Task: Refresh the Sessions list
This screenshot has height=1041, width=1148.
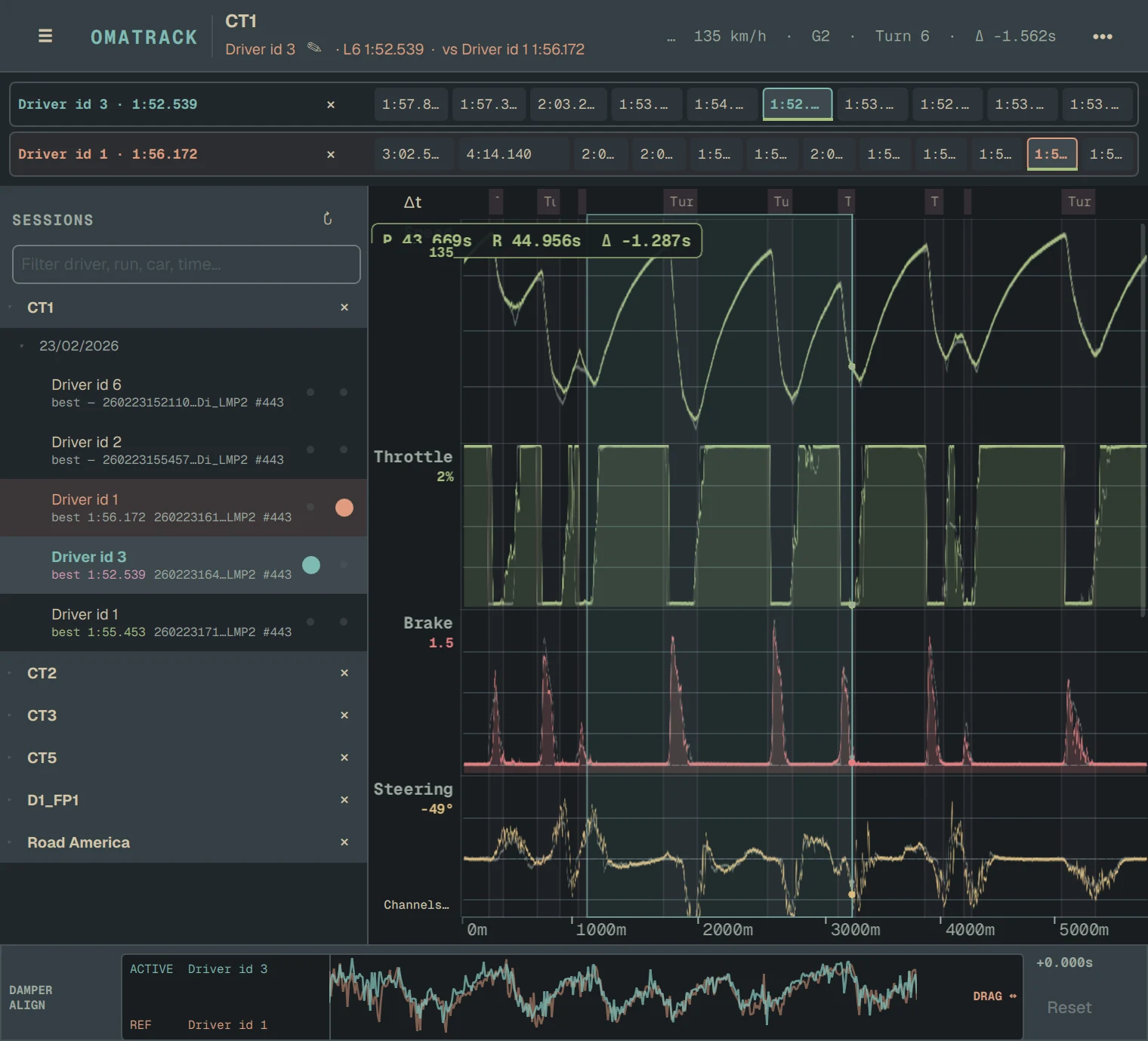Action: [328, 219]
